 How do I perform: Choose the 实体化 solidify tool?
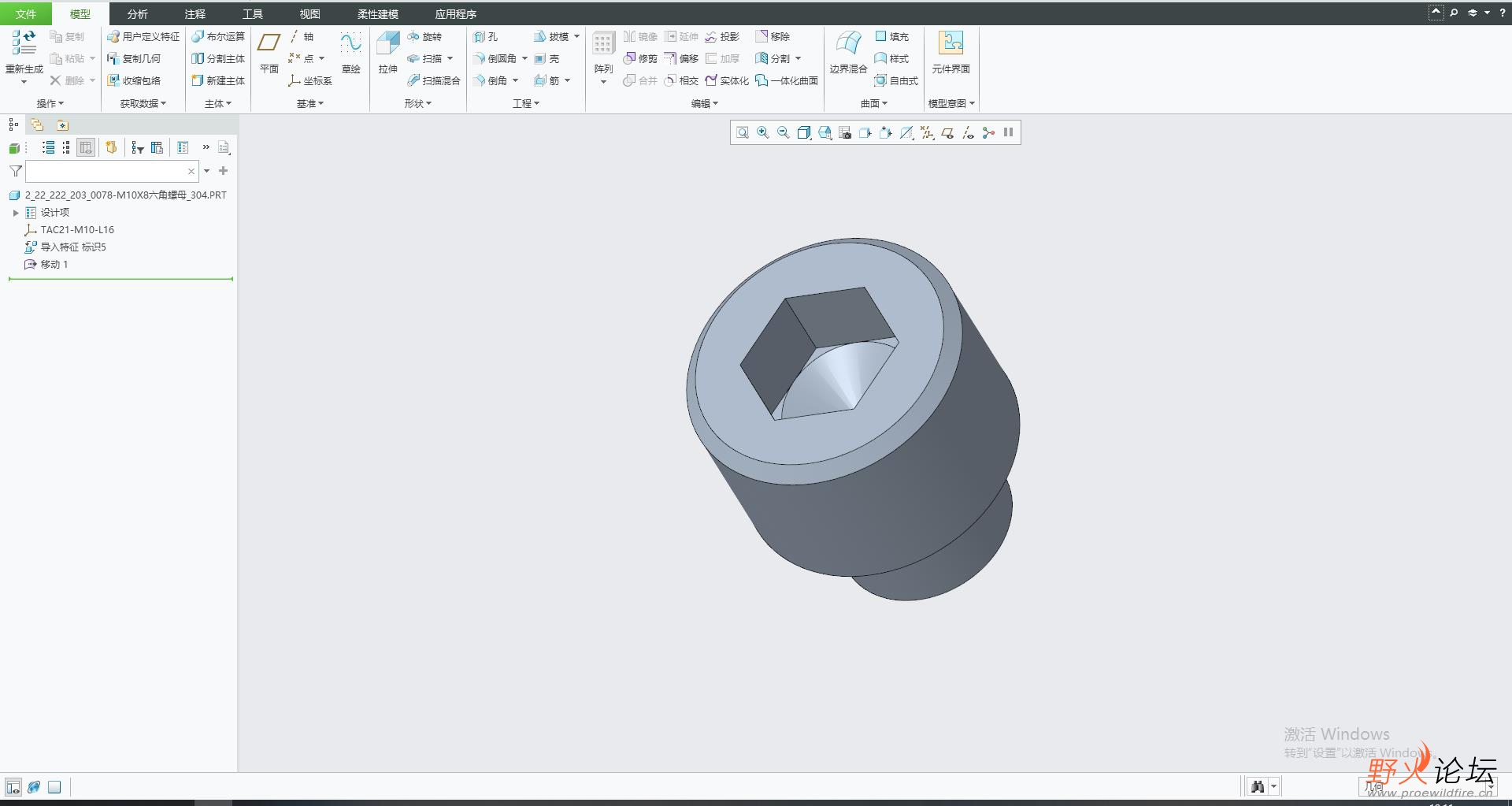727,80
